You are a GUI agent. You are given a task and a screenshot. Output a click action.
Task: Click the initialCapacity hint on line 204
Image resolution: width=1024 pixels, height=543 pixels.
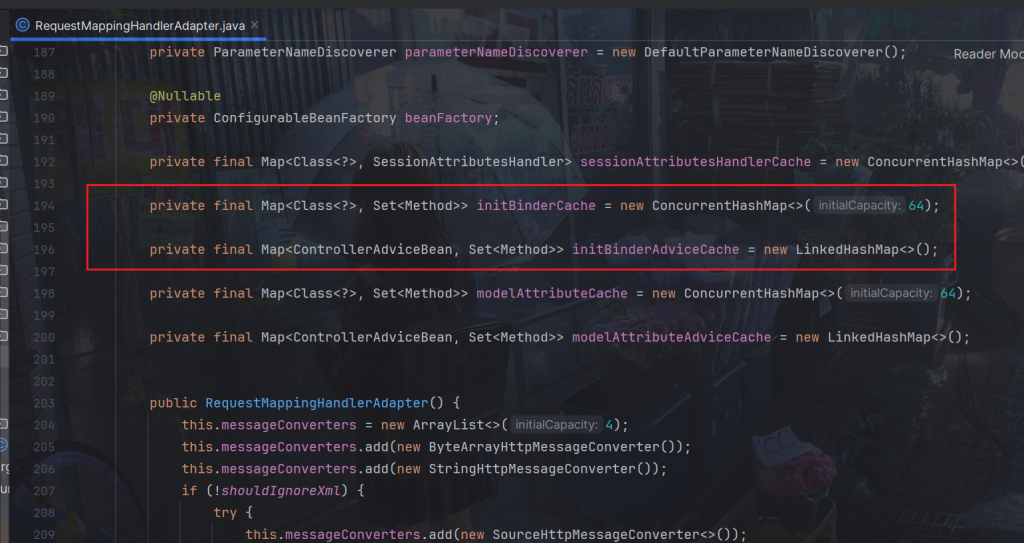(x=558, y=425)
